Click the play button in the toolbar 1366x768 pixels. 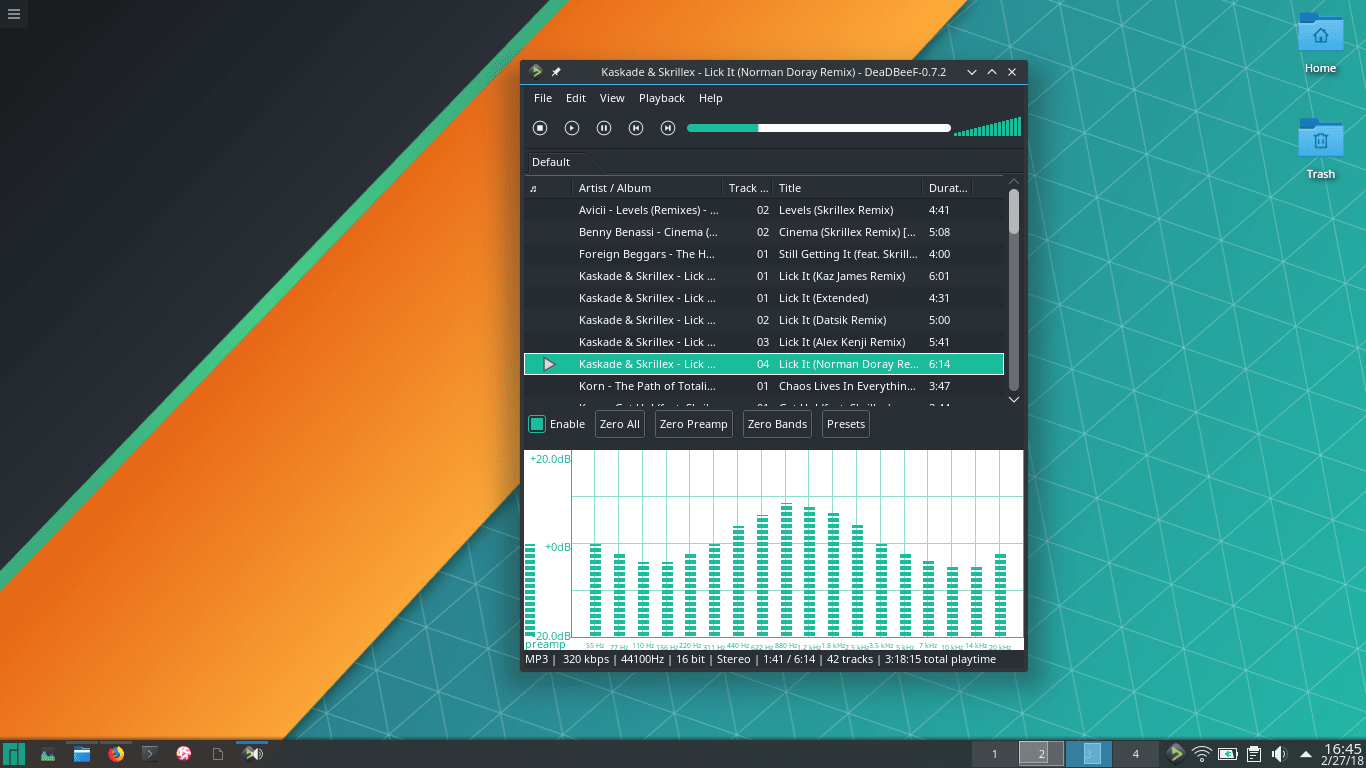click(x=572, y=128)
